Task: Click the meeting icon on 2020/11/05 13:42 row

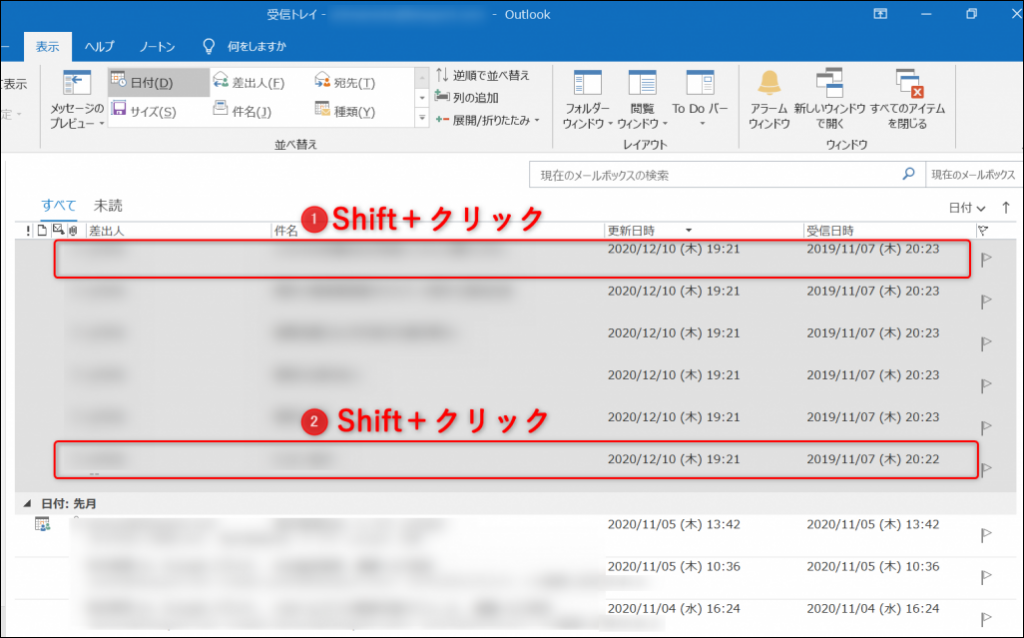Action: tap(42, 524)
